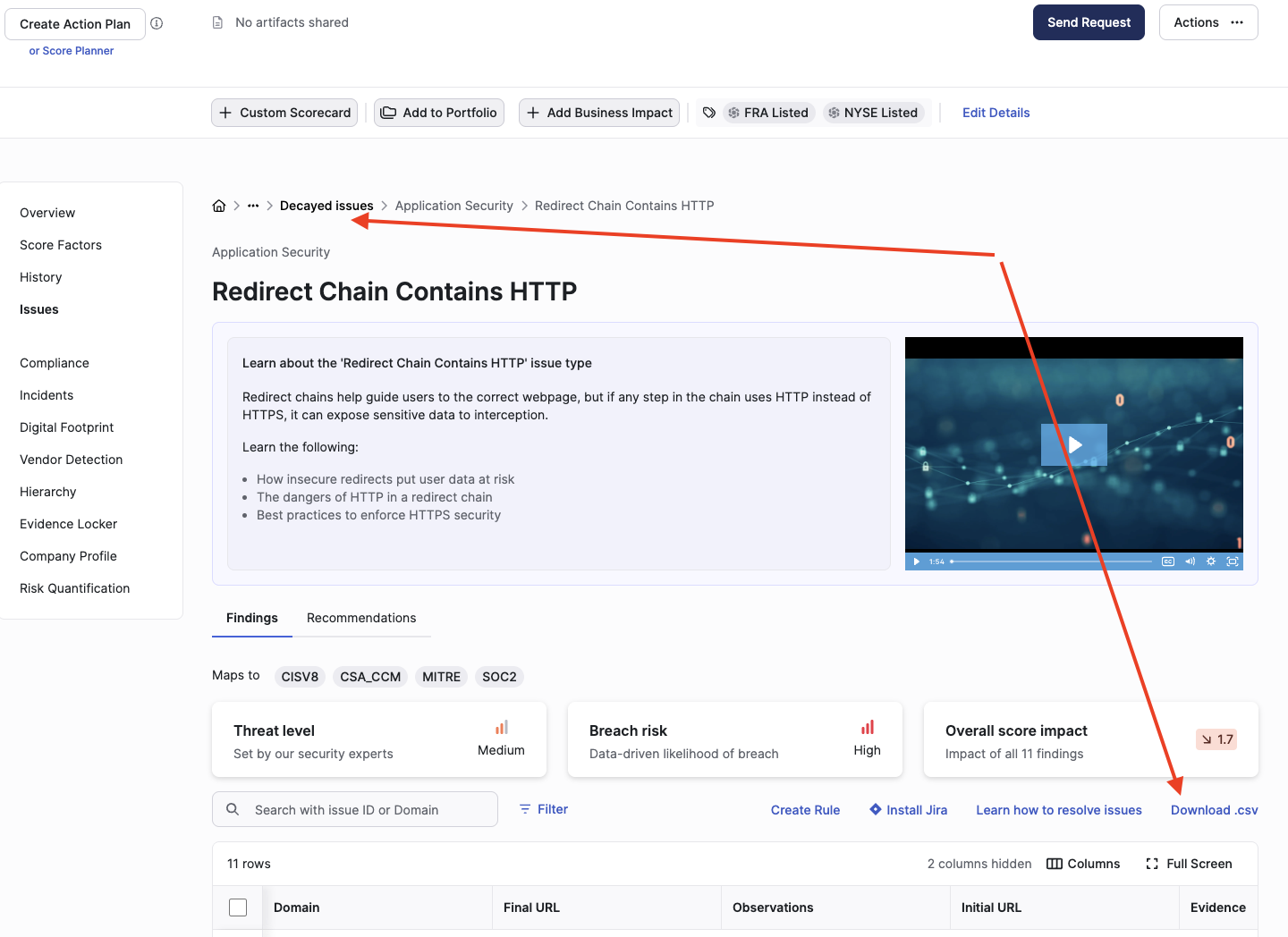Click the home icon in breadcrumb

click(x=219, y=206)
